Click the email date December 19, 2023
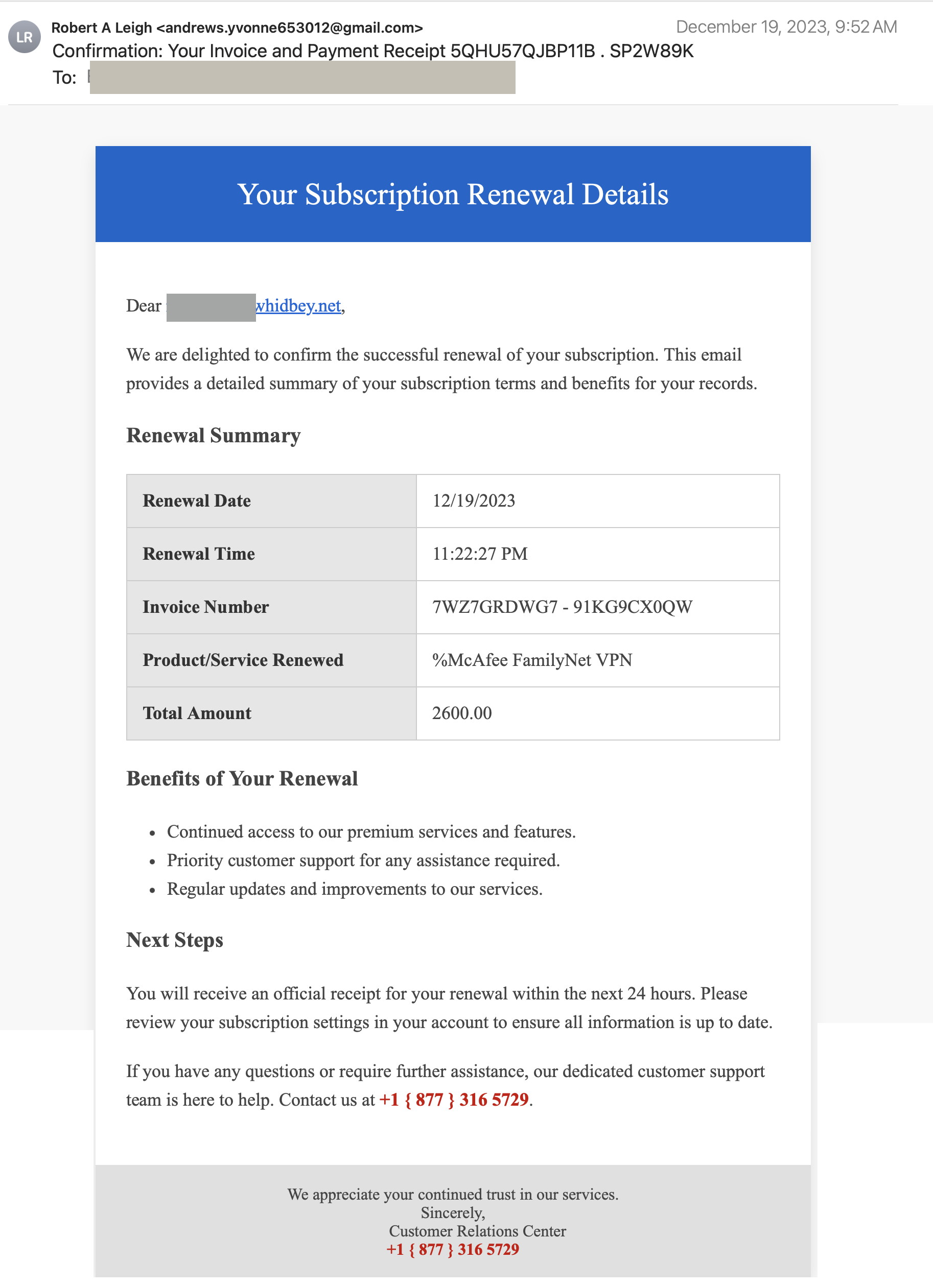The height and width of the screenshot is (1288, 933). coord(786,27)
